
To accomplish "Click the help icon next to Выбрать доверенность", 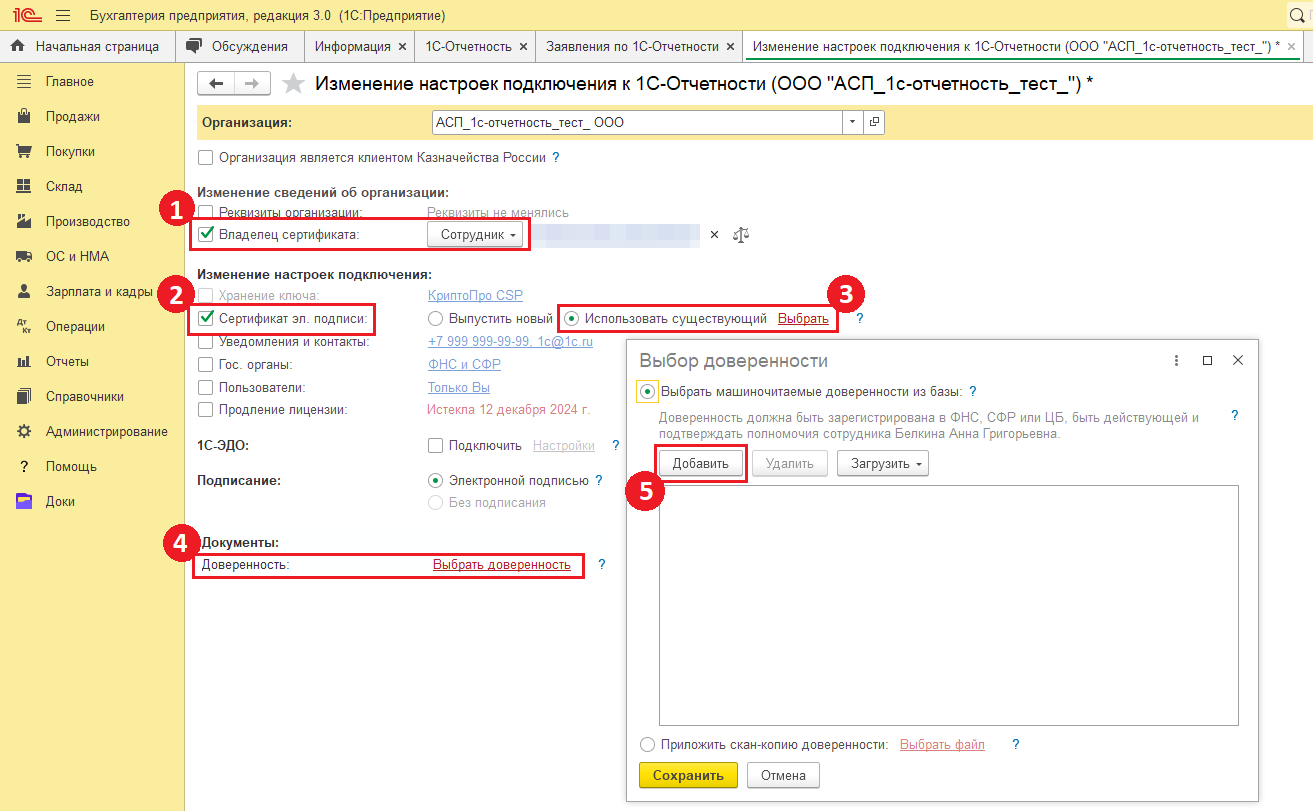I will pyautogui.click(x=602, y=565).
